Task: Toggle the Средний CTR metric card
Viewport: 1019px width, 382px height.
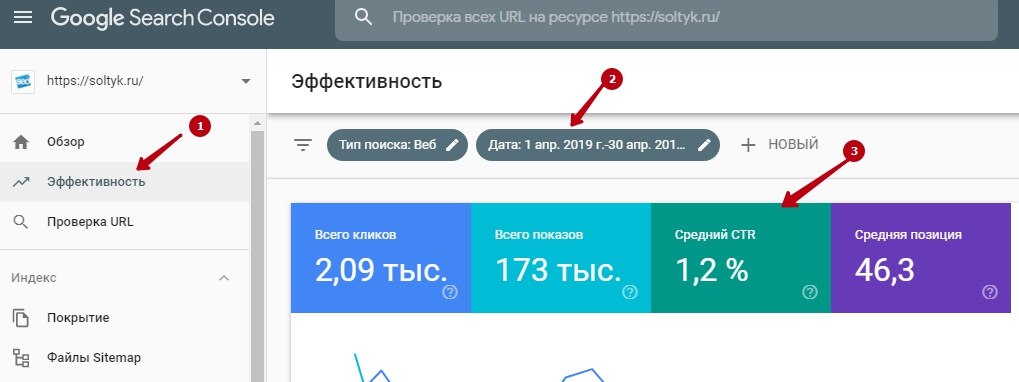Action: (741, 258)
